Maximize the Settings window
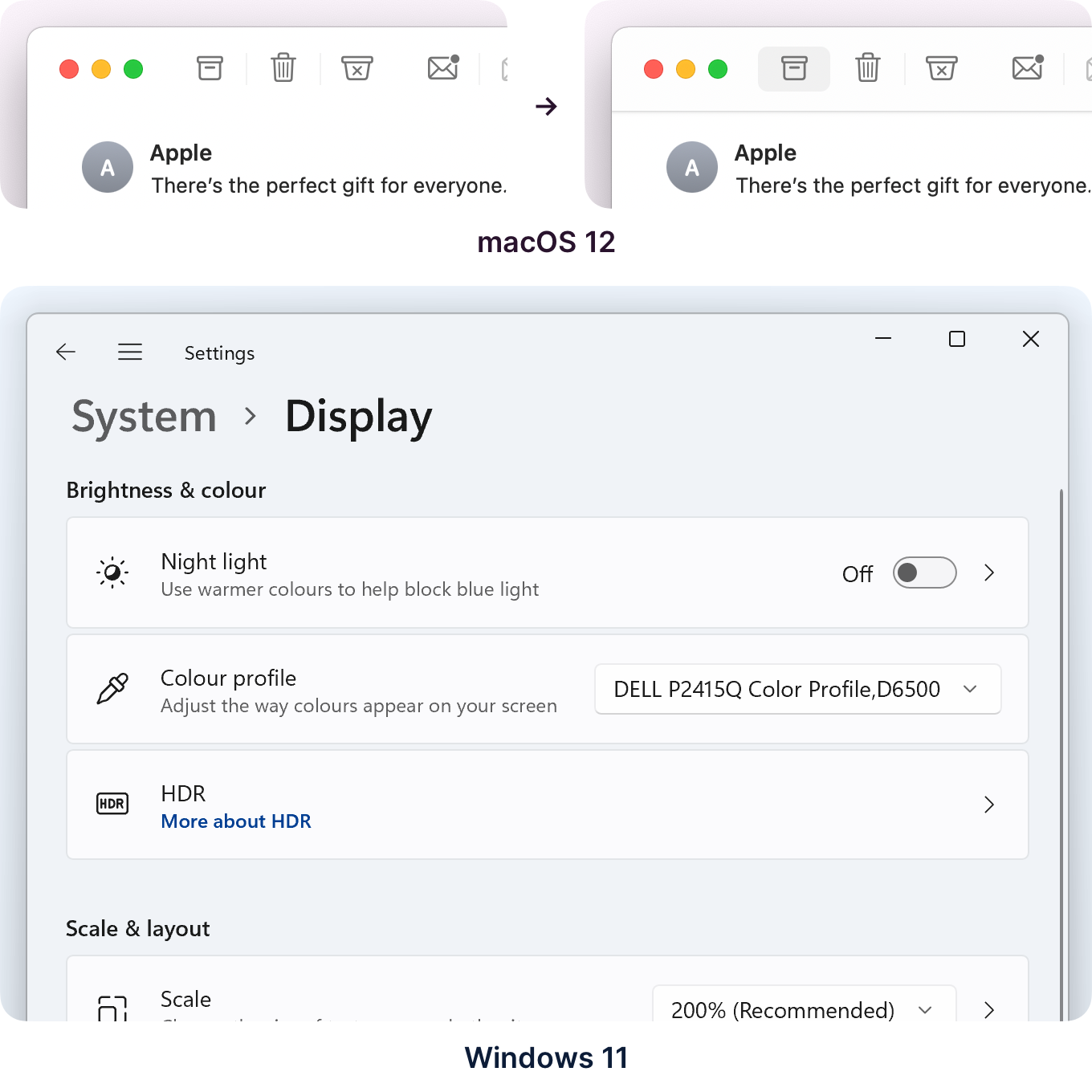 click(x=957, y=339)
